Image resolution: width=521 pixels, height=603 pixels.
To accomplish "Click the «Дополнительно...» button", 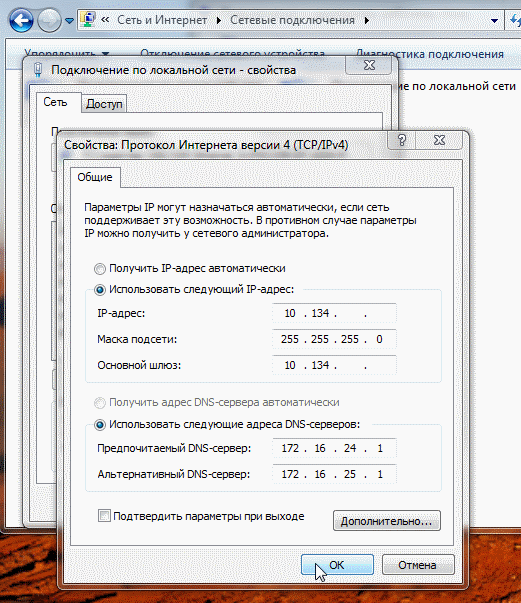I will tap(386, 521).
